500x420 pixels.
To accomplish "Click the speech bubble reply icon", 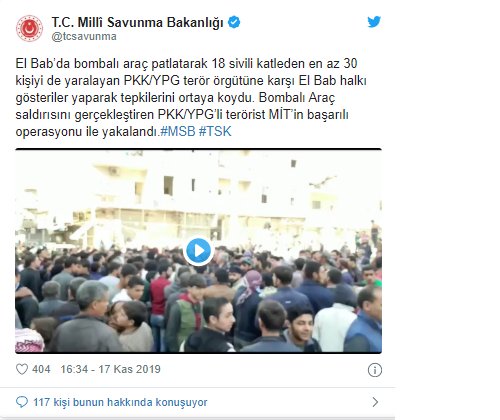I will point(22,402).
